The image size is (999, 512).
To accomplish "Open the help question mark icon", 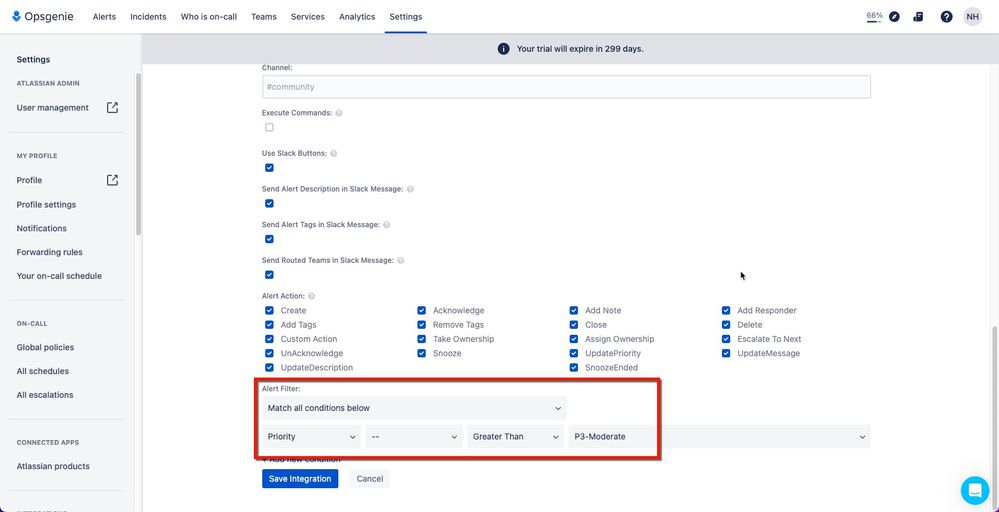I will tap(946, 17).
